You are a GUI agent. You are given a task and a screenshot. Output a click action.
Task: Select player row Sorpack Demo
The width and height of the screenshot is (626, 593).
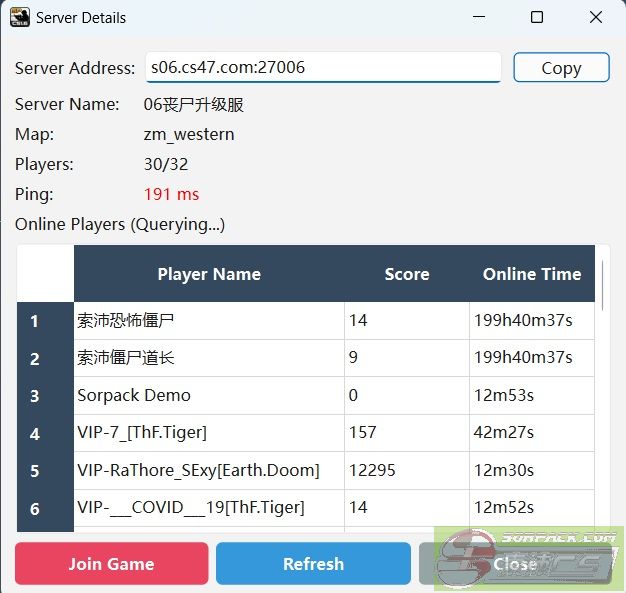click(209, 396)
